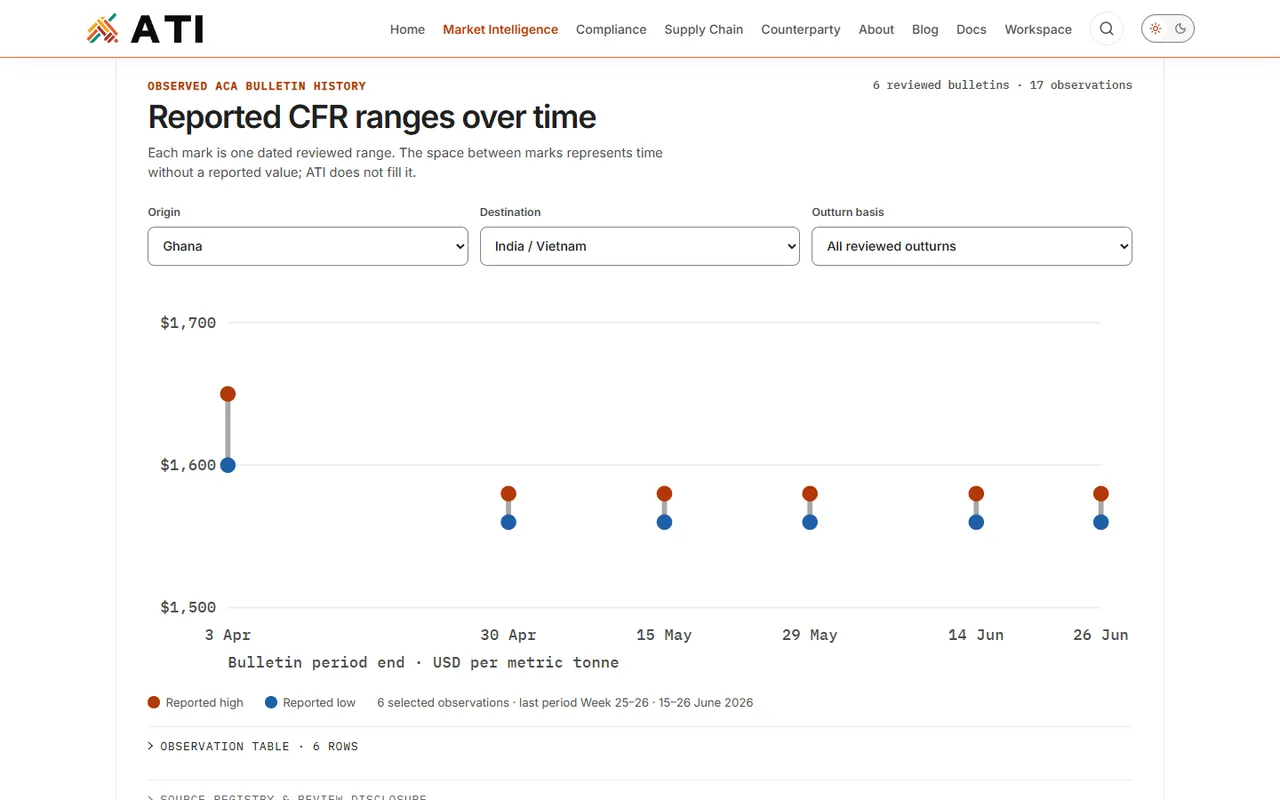Screen dimensions: 1280x800
Task: Click 'Bulletin period end · USD per metric tonne'
Action: click(x=423, y=663)
